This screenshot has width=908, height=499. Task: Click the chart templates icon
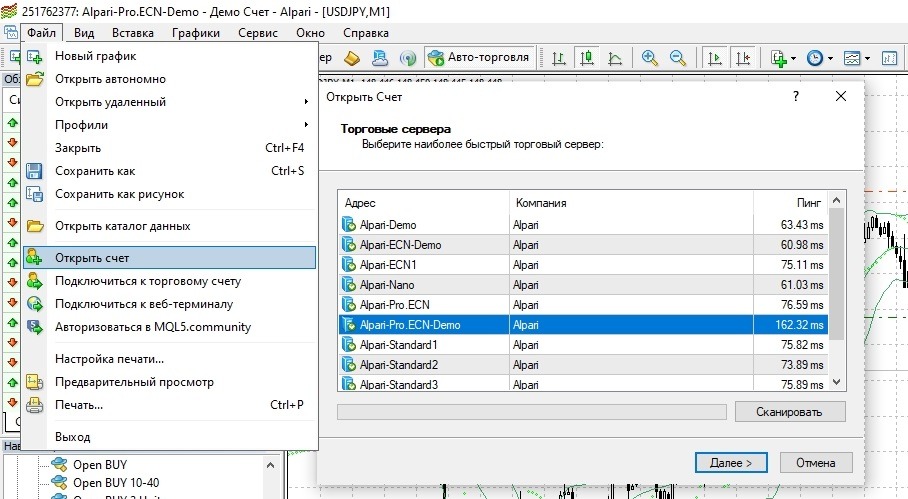tap(852, 58)
